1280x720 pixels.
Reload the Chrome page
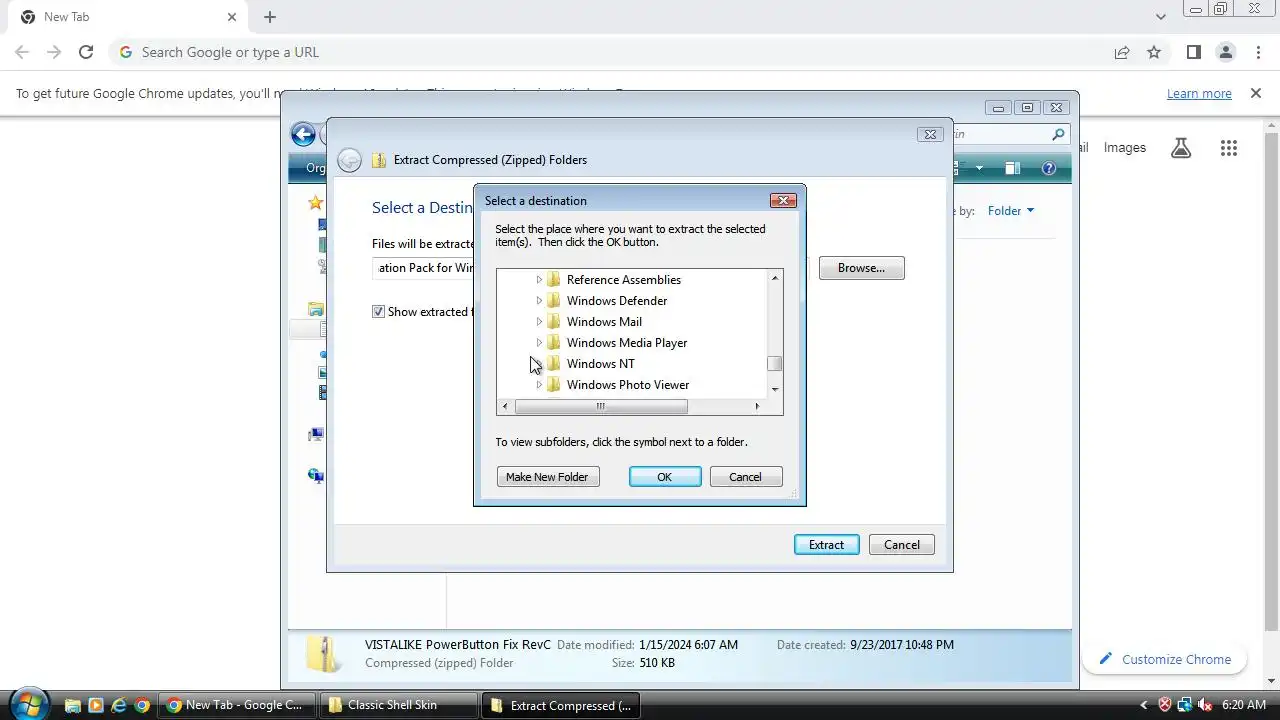point(86,52)
